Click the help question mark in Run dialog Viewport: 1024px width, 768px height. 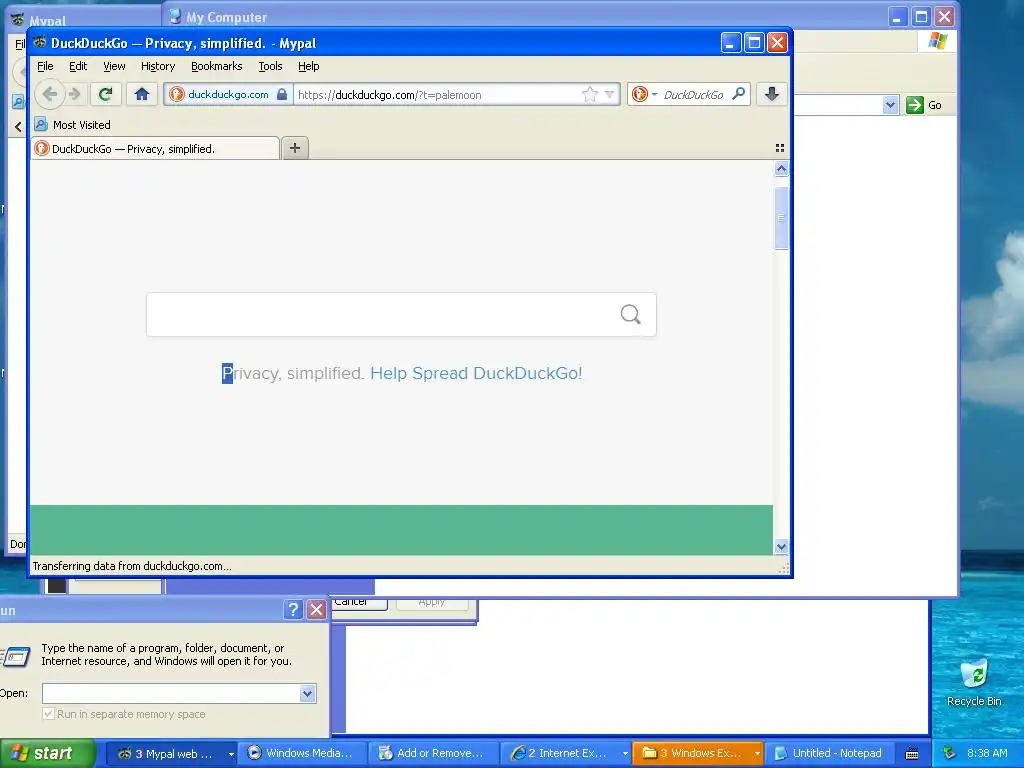[293, 609]
